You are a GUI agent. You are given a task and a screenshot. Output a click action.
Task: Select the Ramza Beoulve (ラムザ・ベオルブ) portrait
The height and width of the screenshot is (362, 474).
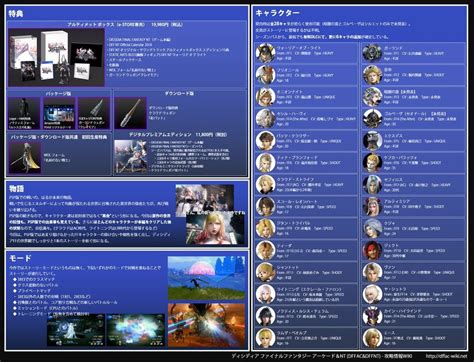(x=265, y=338)
